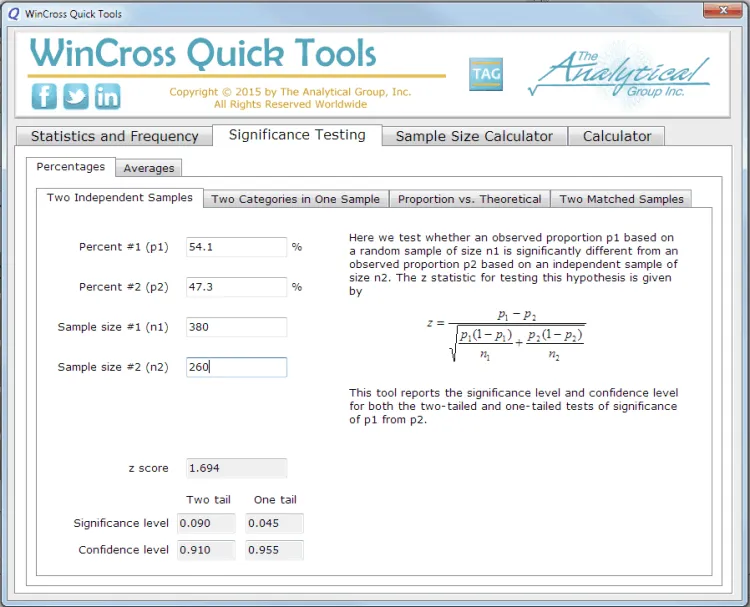Open the Twitter bird icon link

(76, 96)
